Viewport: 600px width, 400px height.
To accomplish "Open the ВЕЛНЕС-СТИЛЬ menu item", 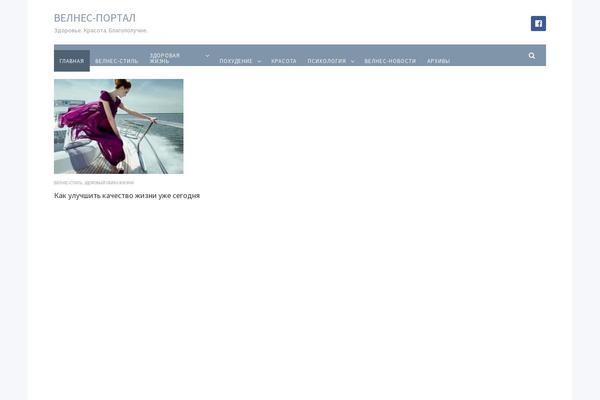I will click(116, 61).
